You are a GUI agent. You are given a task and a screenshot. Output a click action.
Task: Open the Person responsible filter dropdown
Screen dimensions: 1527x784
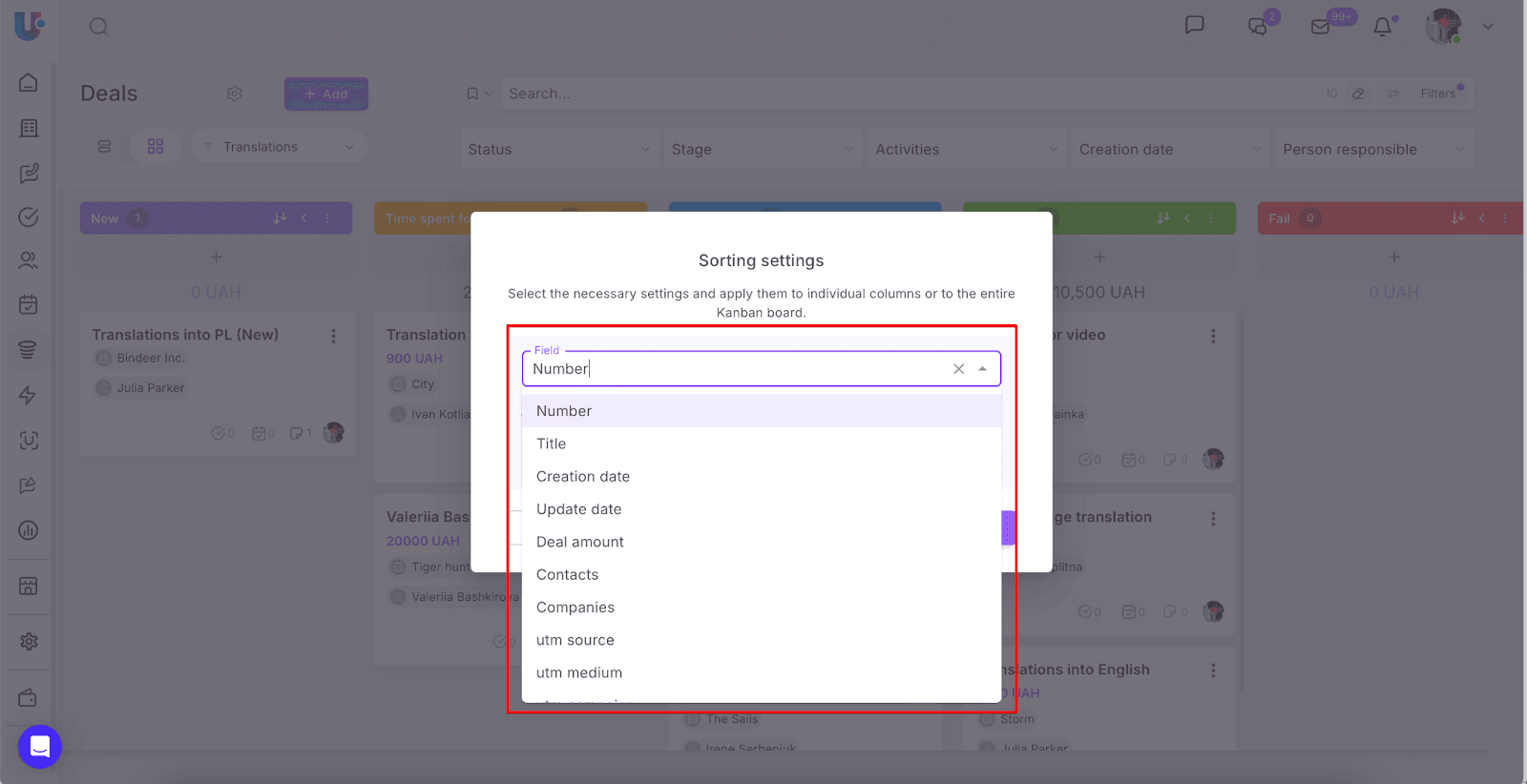click(x=1373, y=150)
